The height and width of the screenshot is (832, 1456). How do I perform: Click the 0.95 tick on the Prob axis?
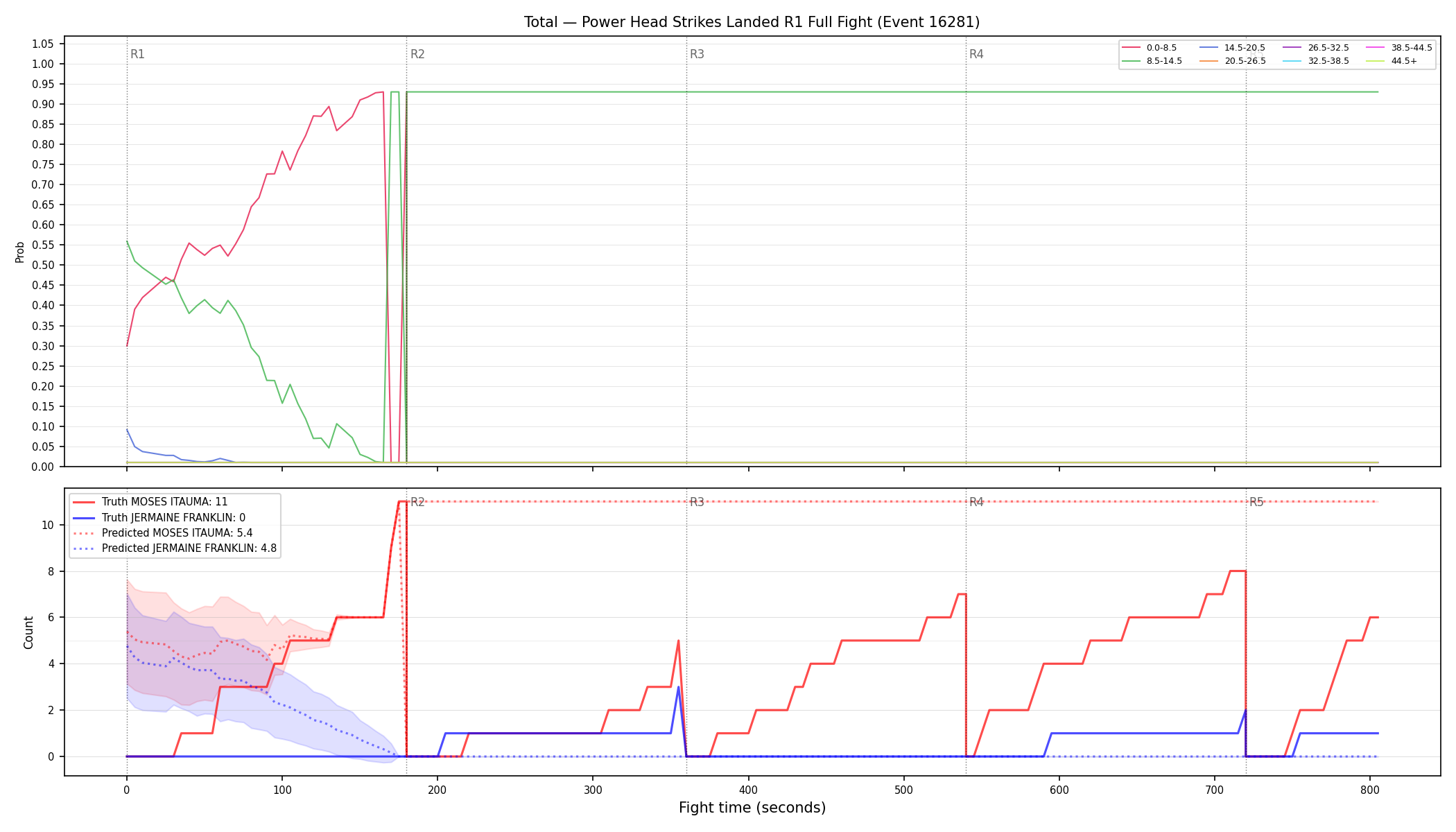42,84
